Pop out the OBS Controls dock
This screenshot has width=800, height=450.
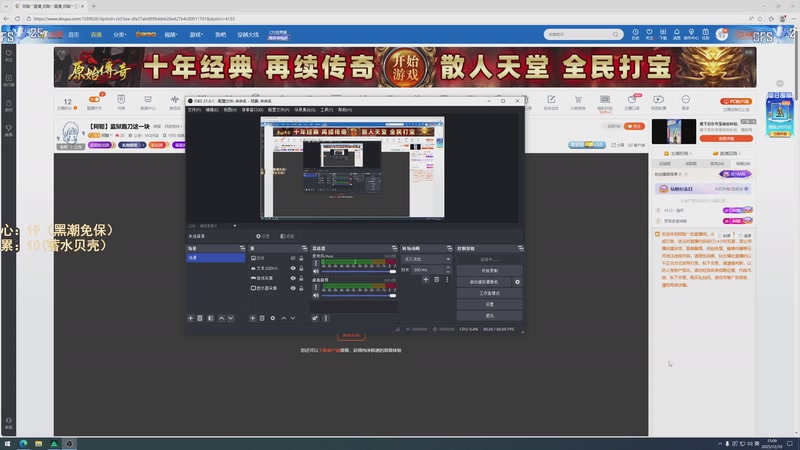(x=520, y=248)
